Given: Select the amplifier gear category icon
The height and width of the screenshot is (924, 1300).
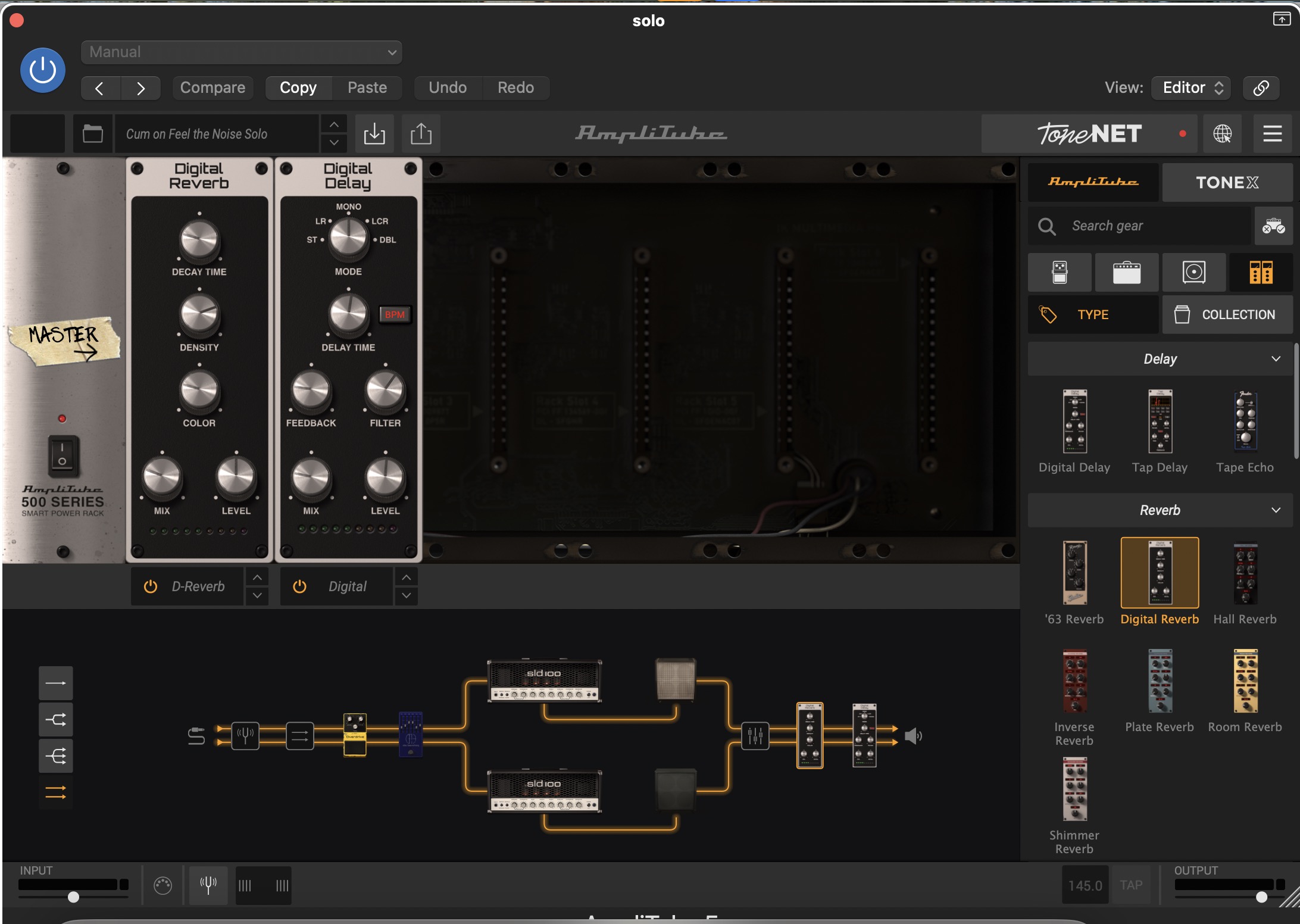Looking at the screenshot, I should click(1126, 272).
